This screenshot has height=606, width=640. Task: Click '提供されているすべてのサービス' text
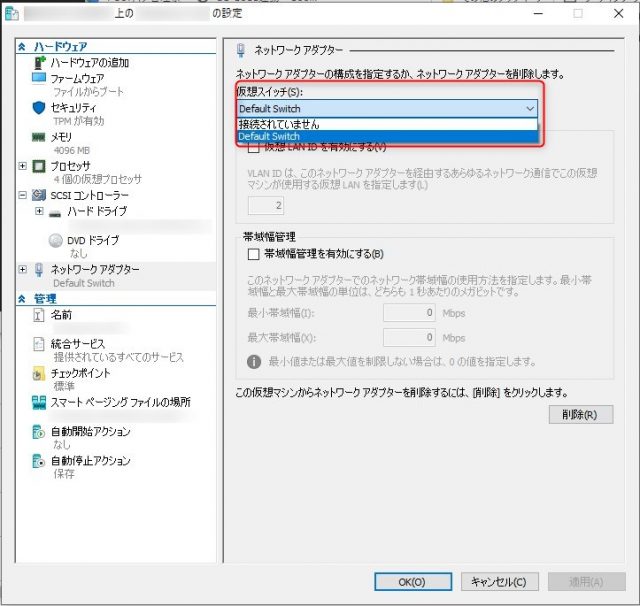pyautogui.click(x=119, y=357)
